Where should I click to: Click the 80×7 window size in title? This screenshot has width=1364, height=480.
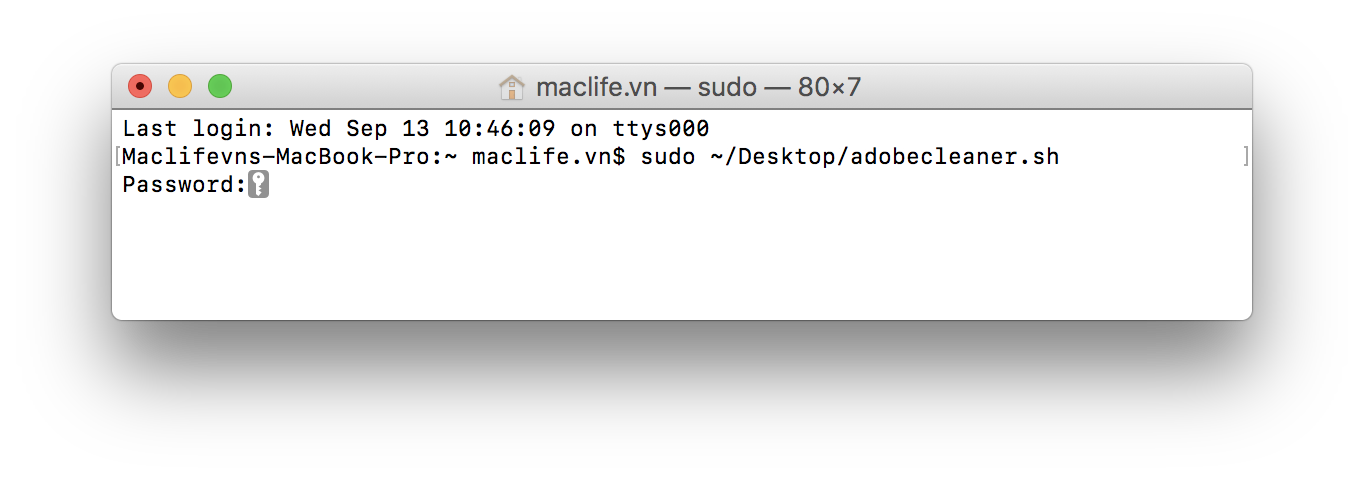click(x=829, y=88)
